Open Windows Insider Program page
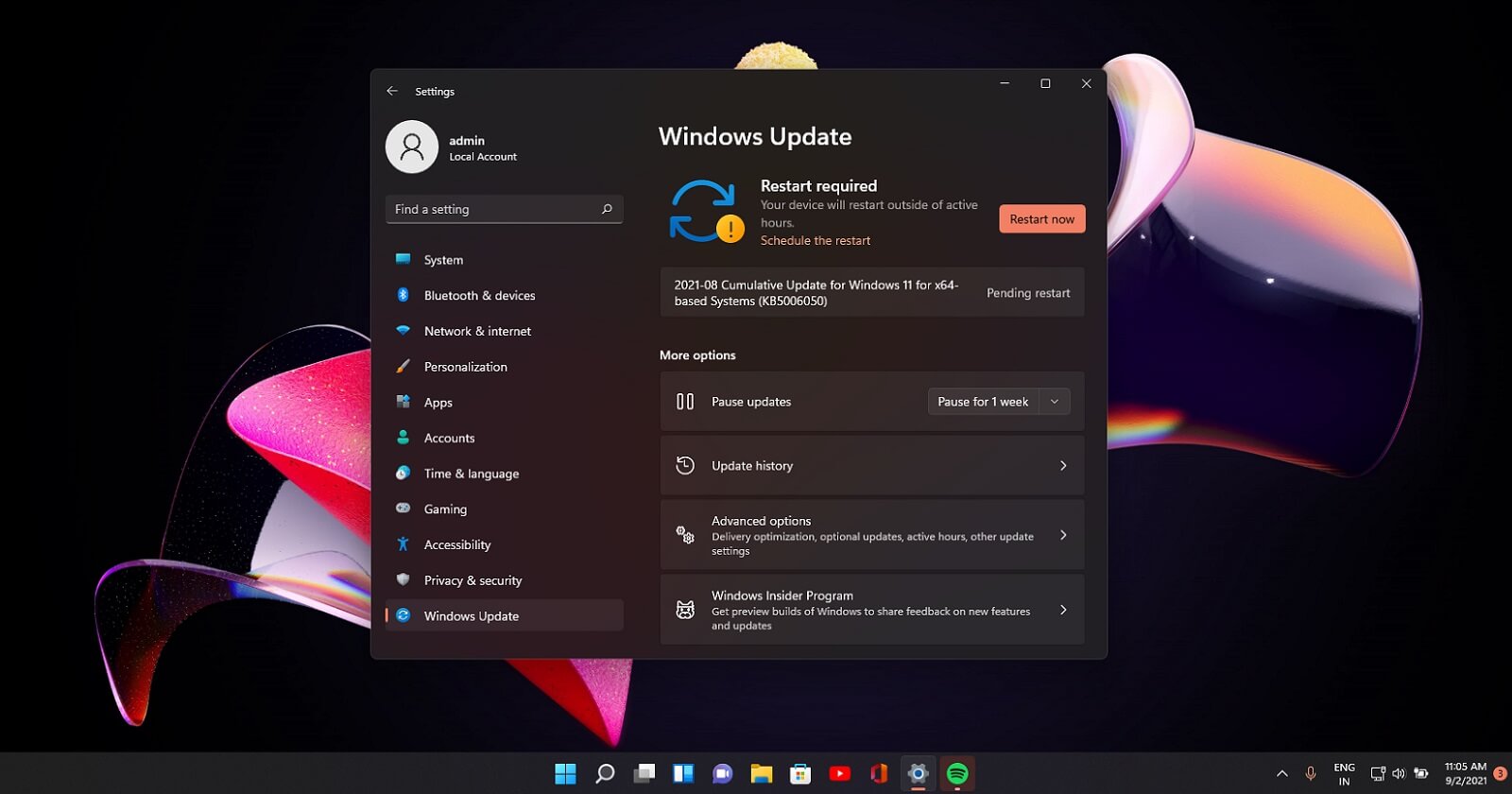Image resolution: width=1512 pixels, height=794 pixels. pos(872,610)
